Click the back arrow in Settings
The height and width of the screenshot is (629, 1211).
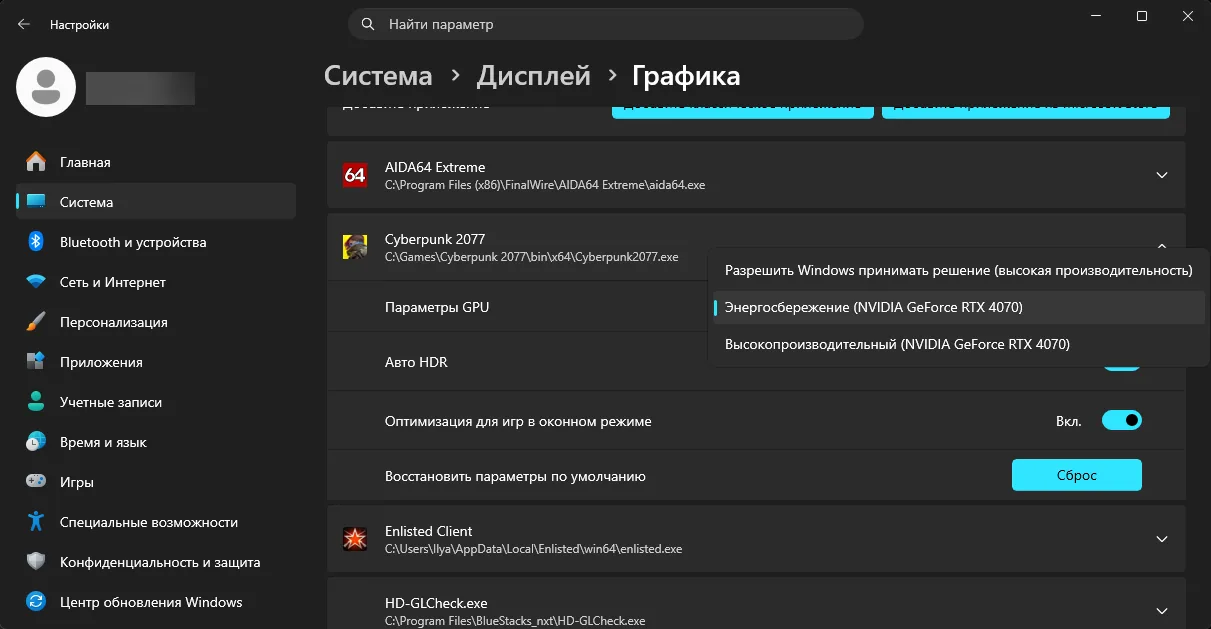24,24
